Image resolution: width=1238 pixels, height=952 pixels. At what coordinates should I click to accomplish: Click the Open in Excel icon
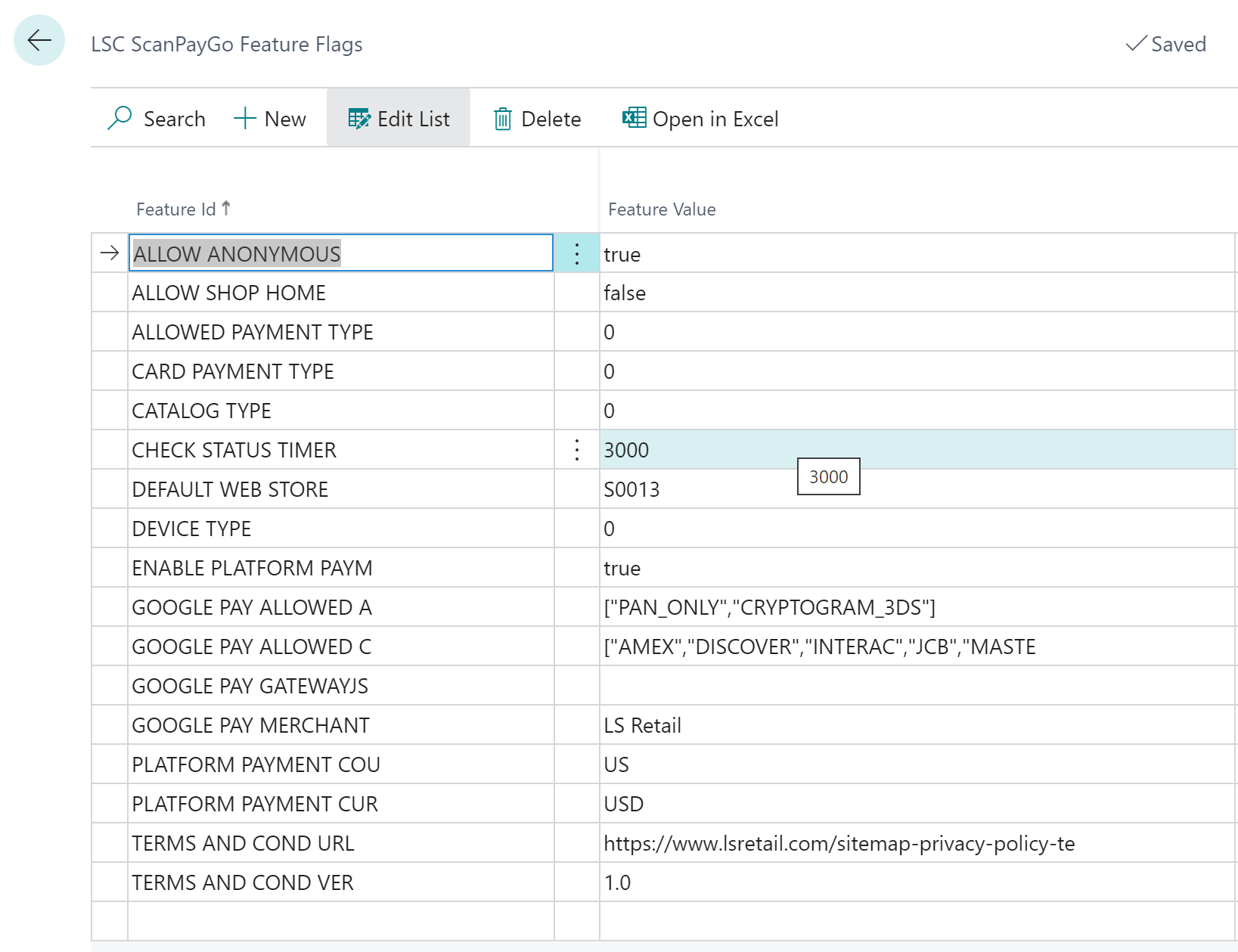pos(634,118)
